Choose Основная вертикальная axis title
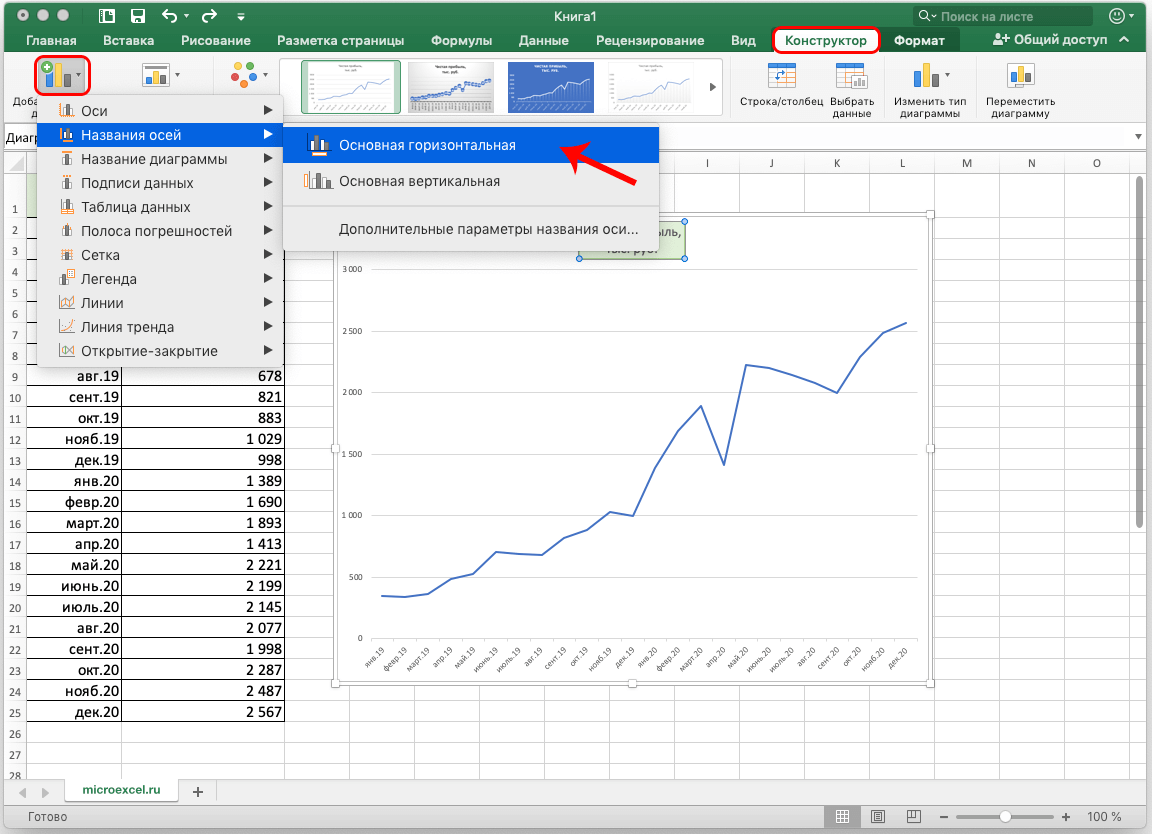The height and width of the screenshot is (834, 1152). click(x=471, y=181)
